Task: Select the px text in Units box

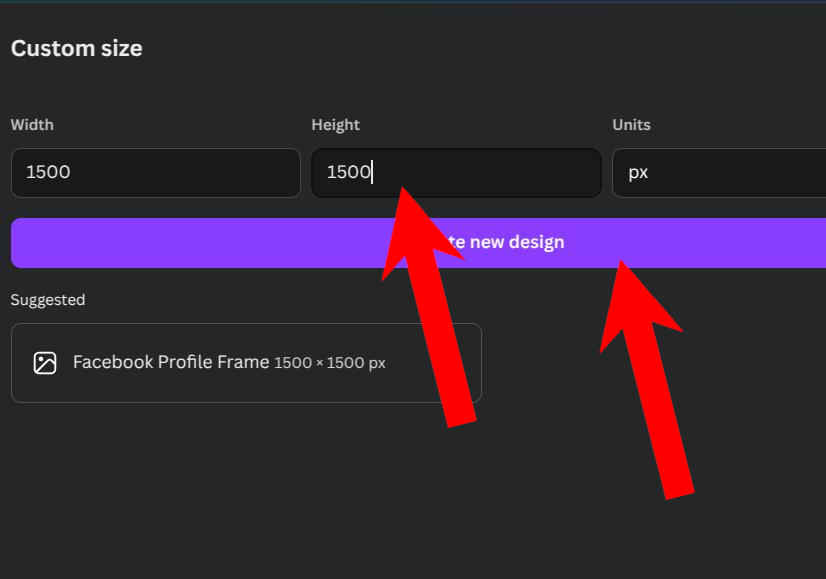Action: [x=638, y=173]
